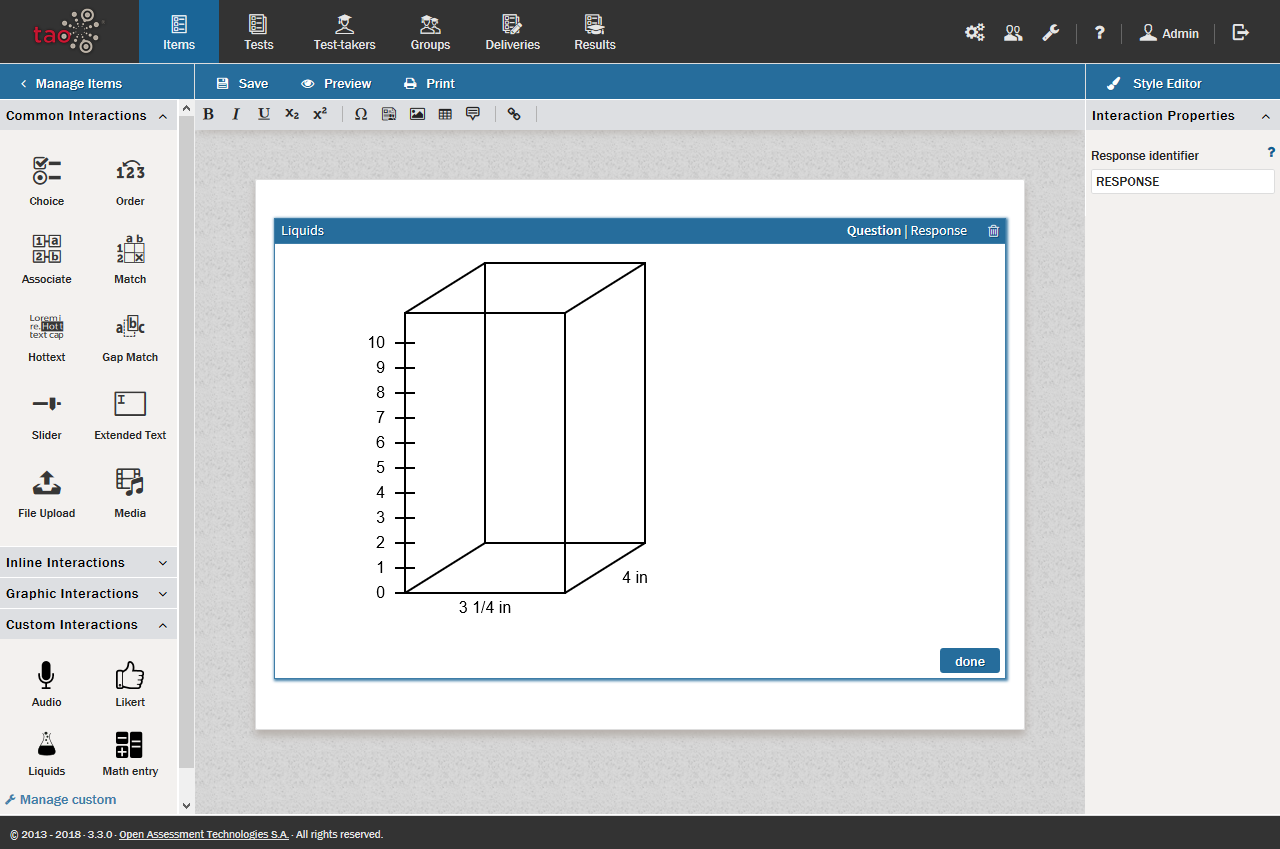Click the Response identifier input field
The width and height of the screenshot is (1280, 849).
(1182, 182)
